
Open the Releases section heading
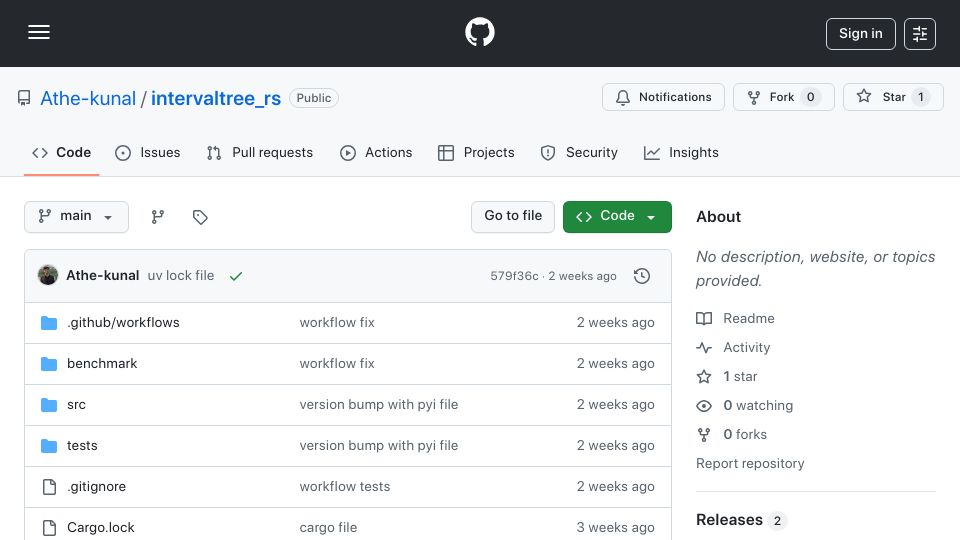coord(729,520)
